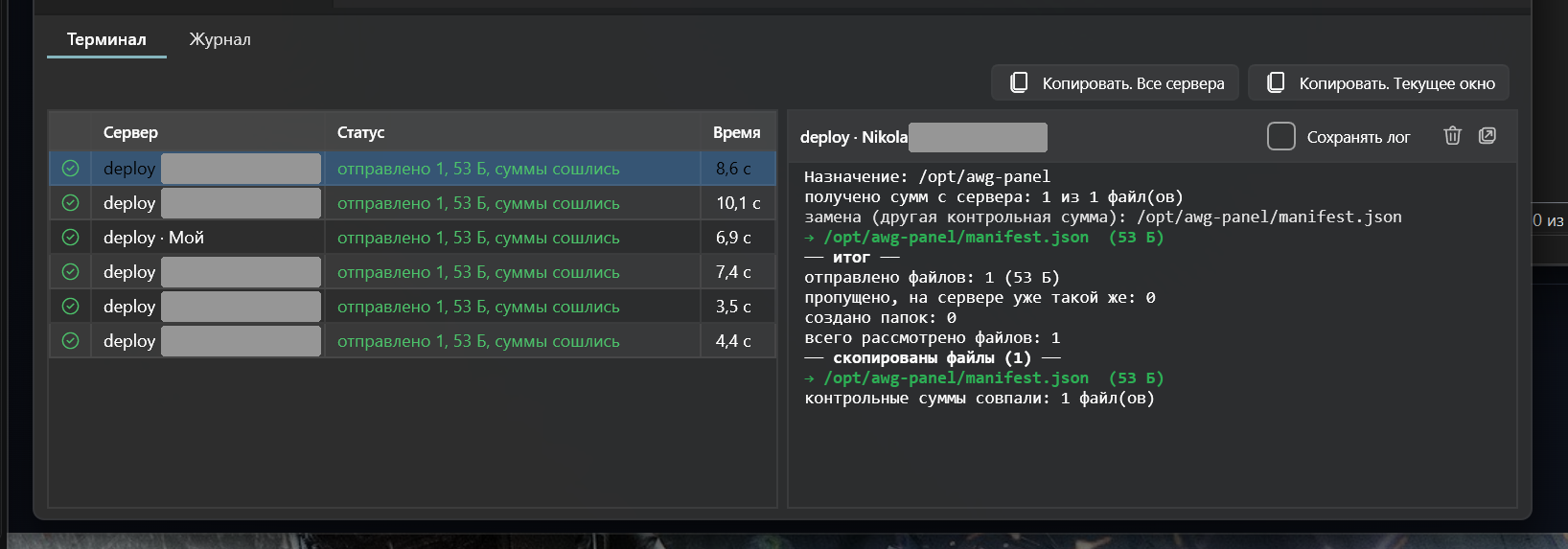
Task: Click the log panel title deploy · Nikola
Action: (x=854, y=137)
